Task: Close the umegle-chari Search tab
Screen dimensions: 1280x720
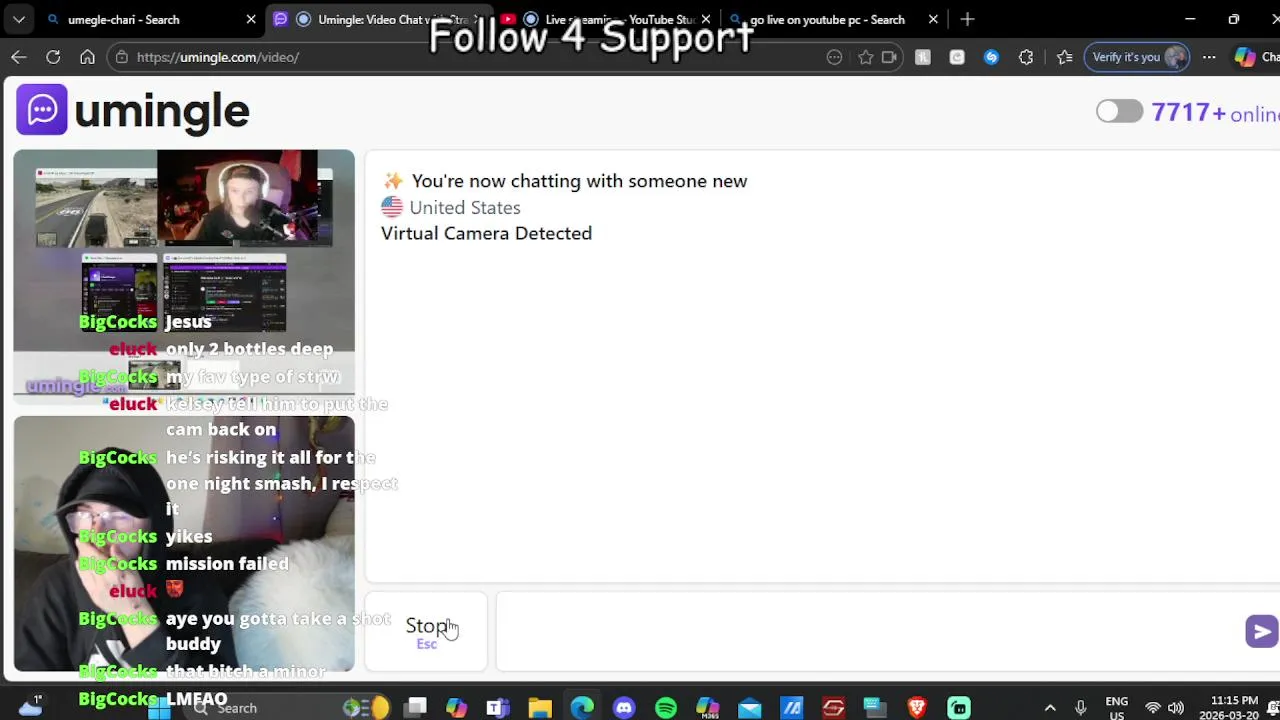Action: pos(252,19)
